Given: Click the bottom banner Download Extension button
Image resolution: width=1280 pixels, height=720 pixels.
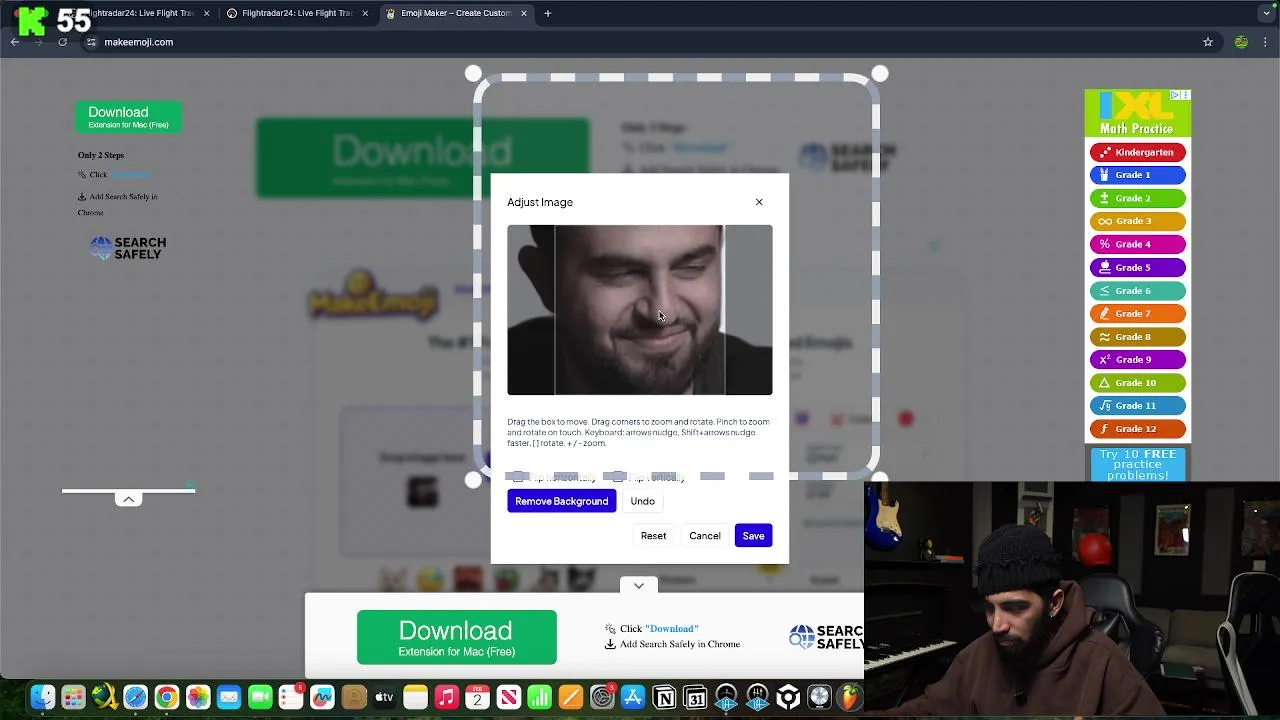Looking at the screenshot, I should tap(457, 637).
